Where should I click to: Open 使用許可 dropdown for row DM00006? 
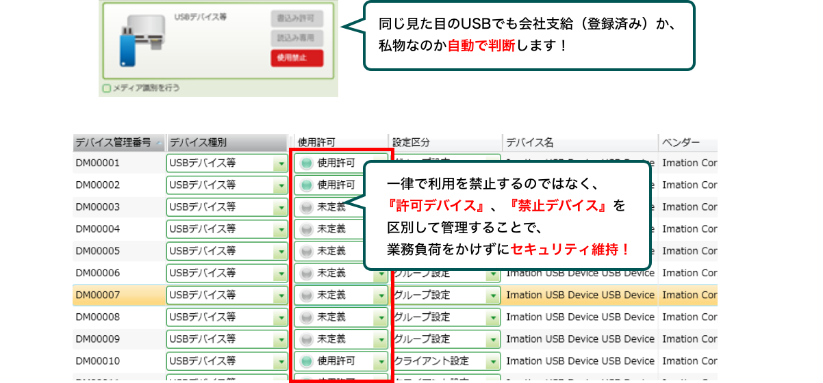[x=381, y=273]
